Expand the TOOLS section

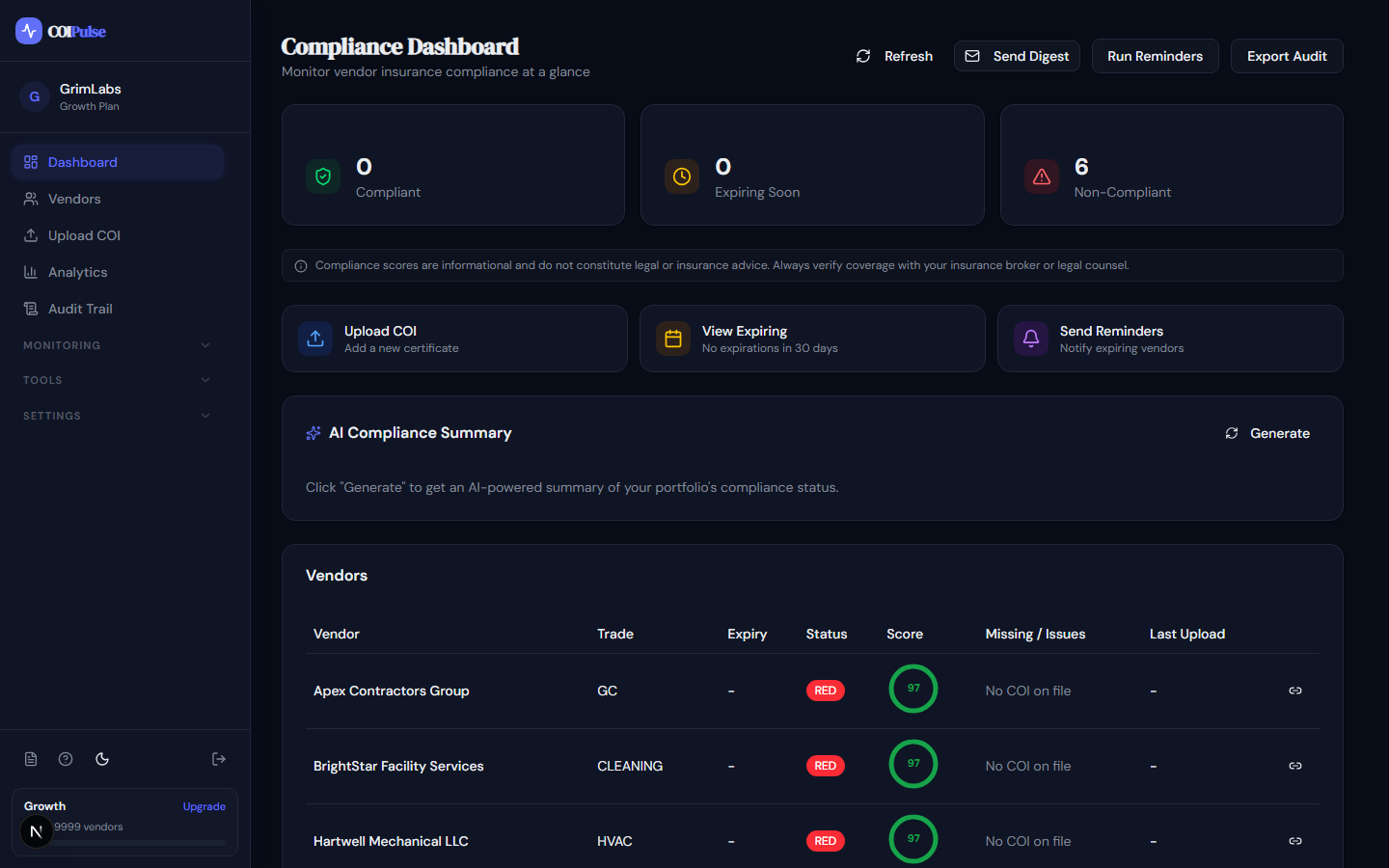(118, 380)
